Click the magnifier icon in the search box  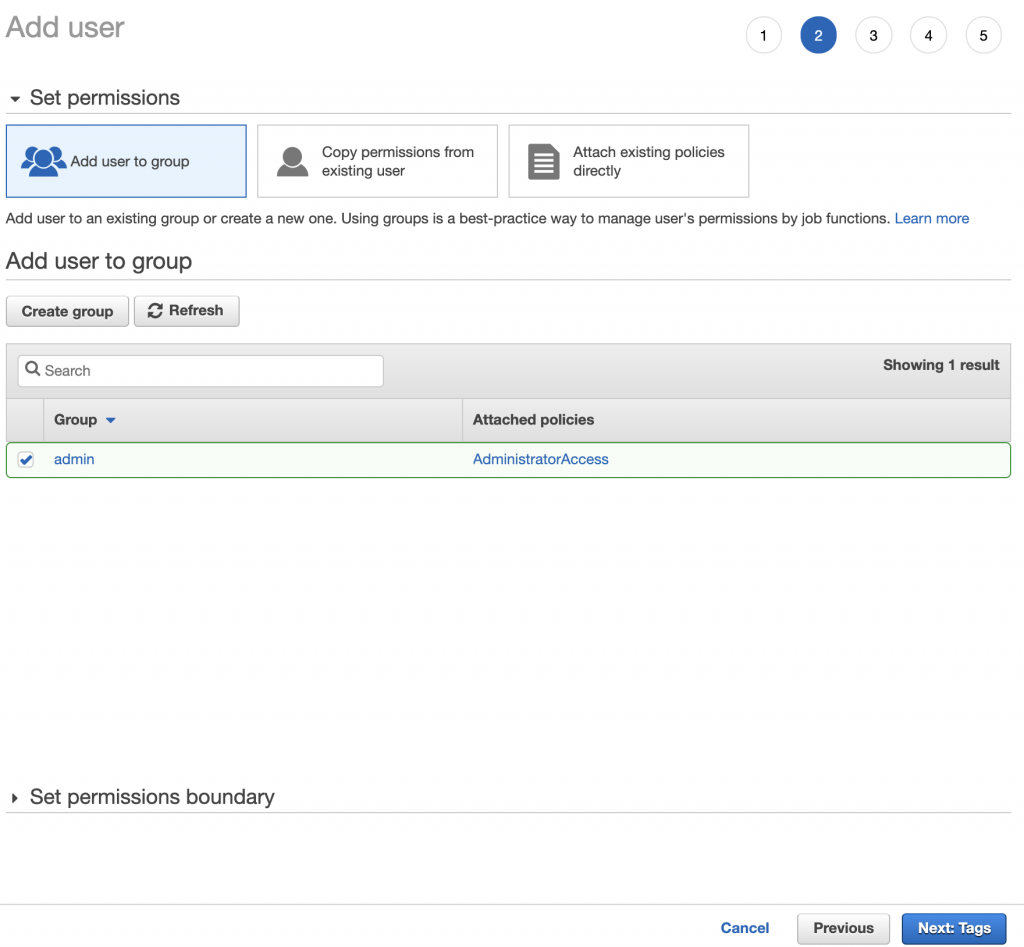click(33, 370)
